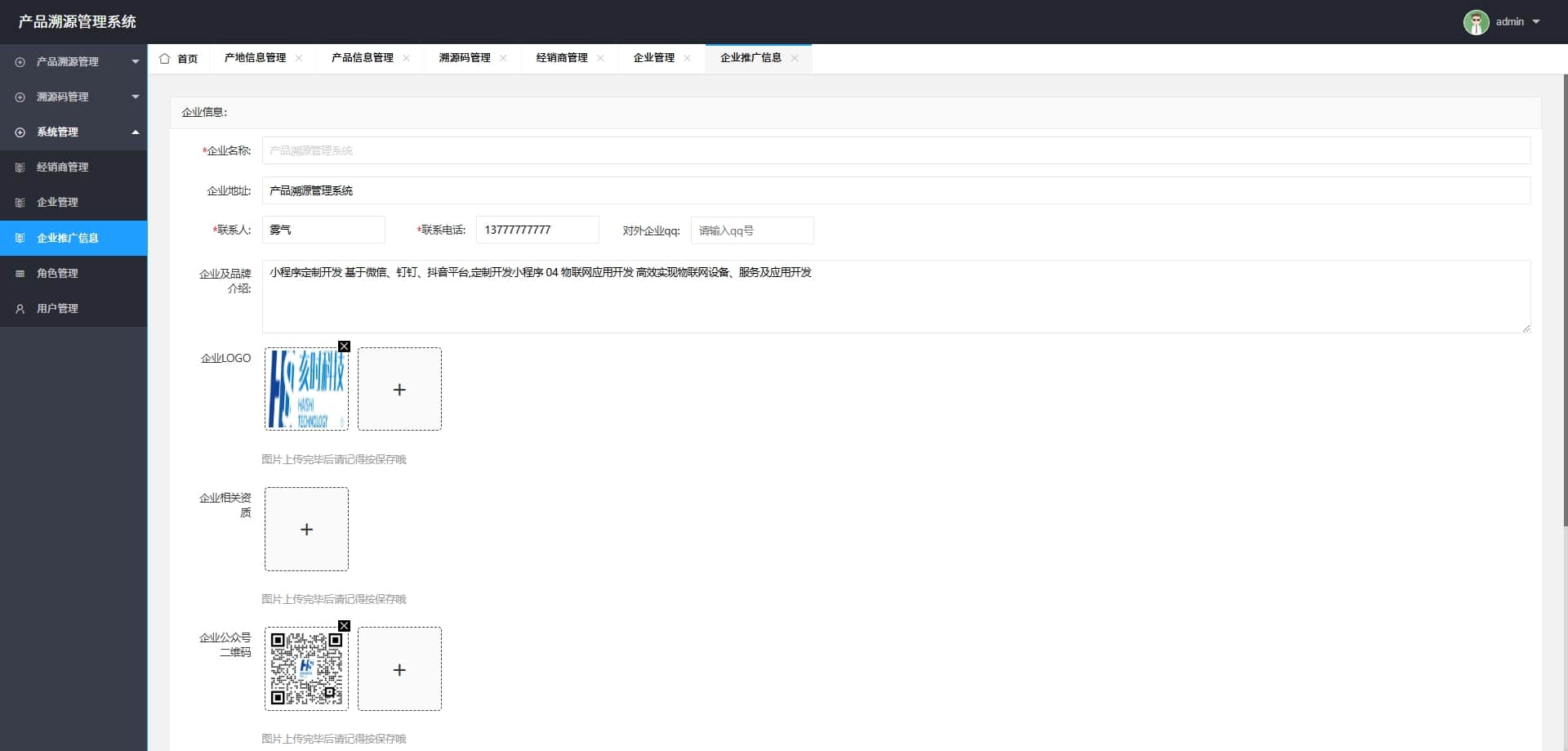This screenshot has width=1568, height=751.
Task: Collapse the 系统管理 menu arrow
Action: click(x=136, y=132)
